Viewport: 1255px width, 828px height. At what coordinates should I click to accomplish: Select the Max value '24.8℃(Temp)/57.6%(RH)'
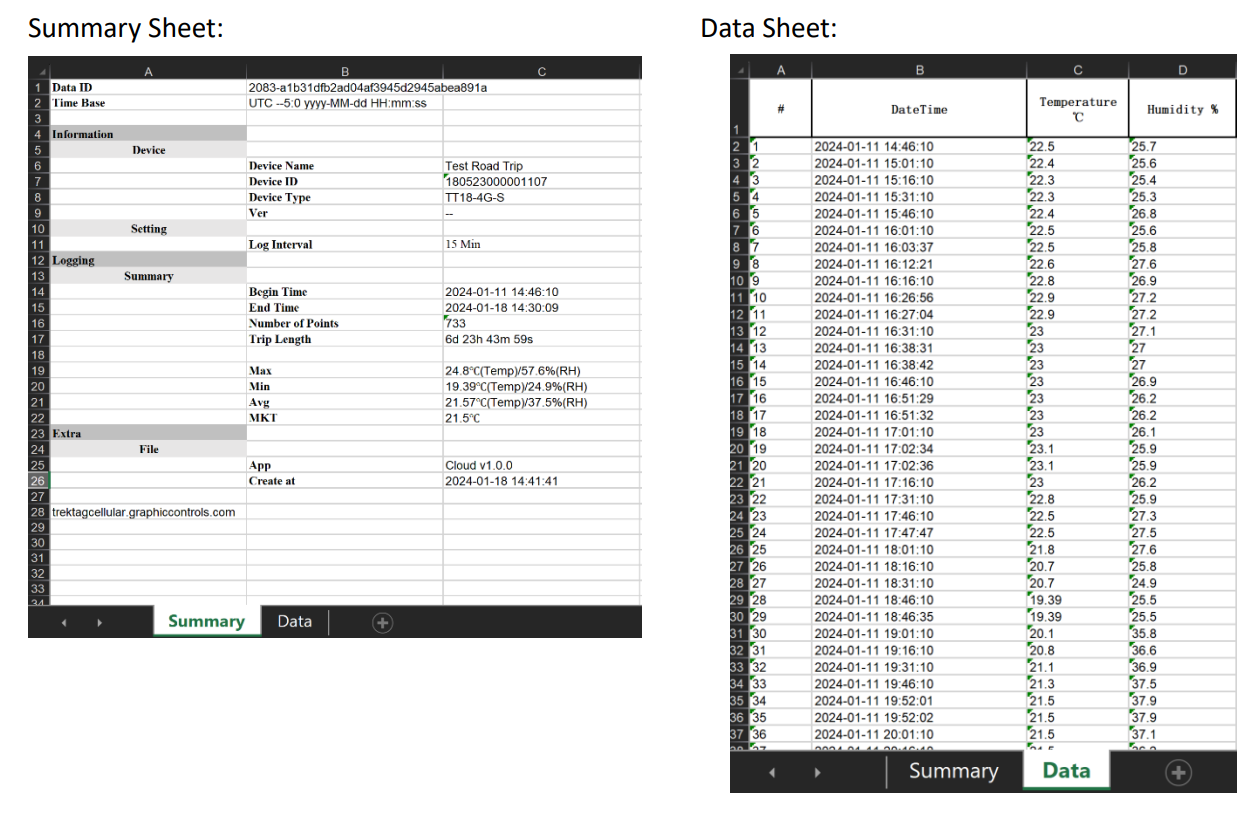[x=541, y=371]
